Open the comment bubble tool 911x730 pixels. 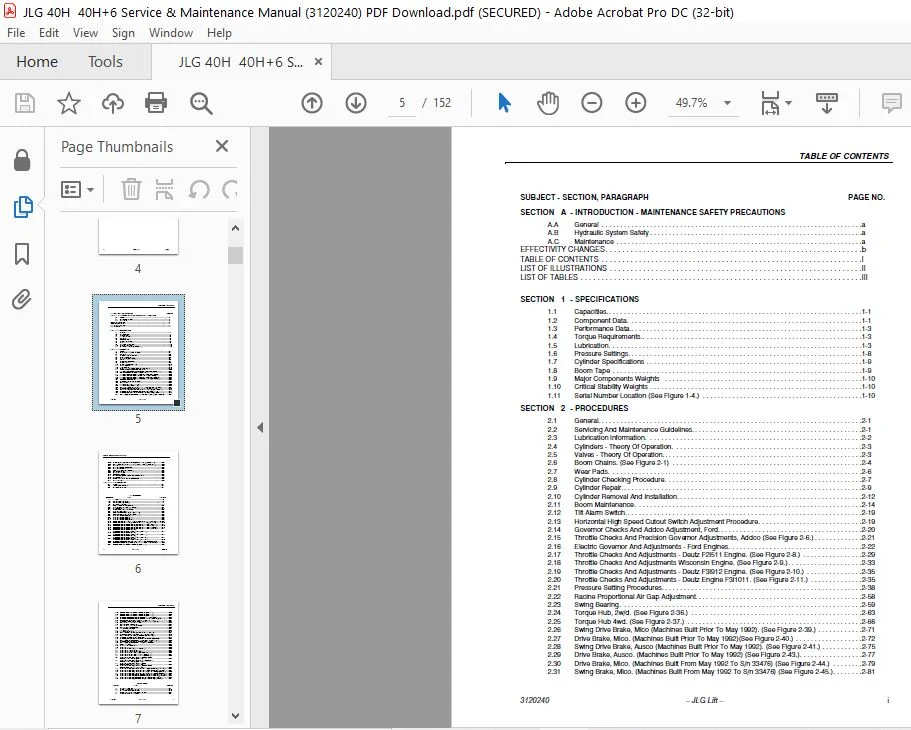tap(891, 103)
